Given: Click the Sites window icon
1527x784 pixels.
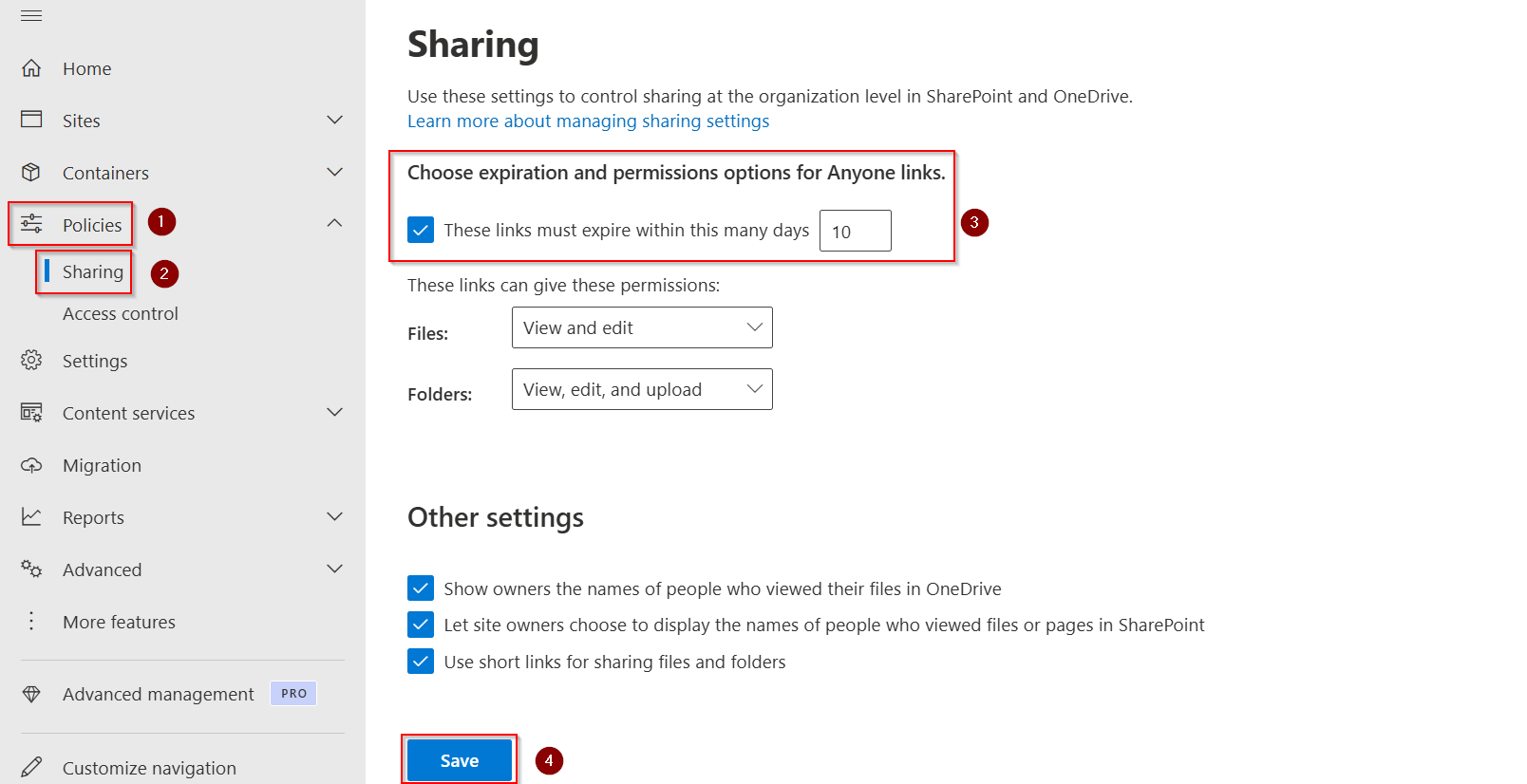Looking at the screenshot, I should click(x=31, y=120).
